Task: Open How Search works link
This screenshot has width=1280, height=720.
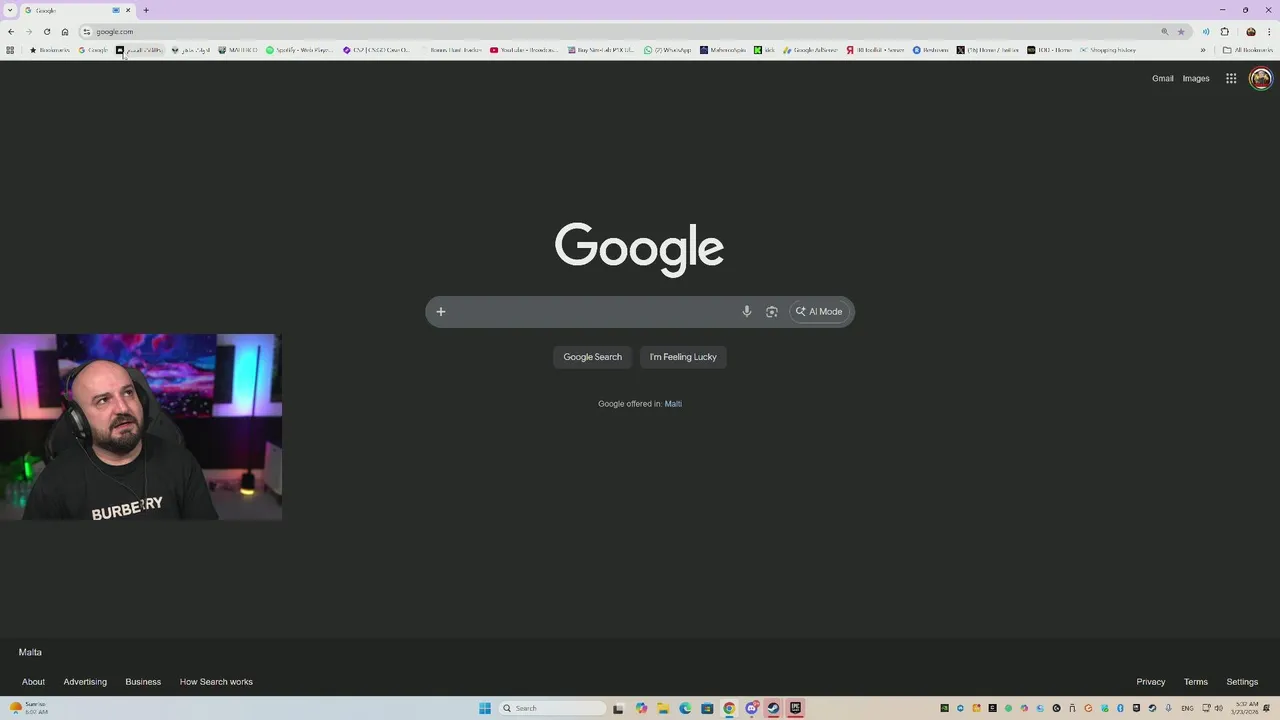Action: click(216, 682)
